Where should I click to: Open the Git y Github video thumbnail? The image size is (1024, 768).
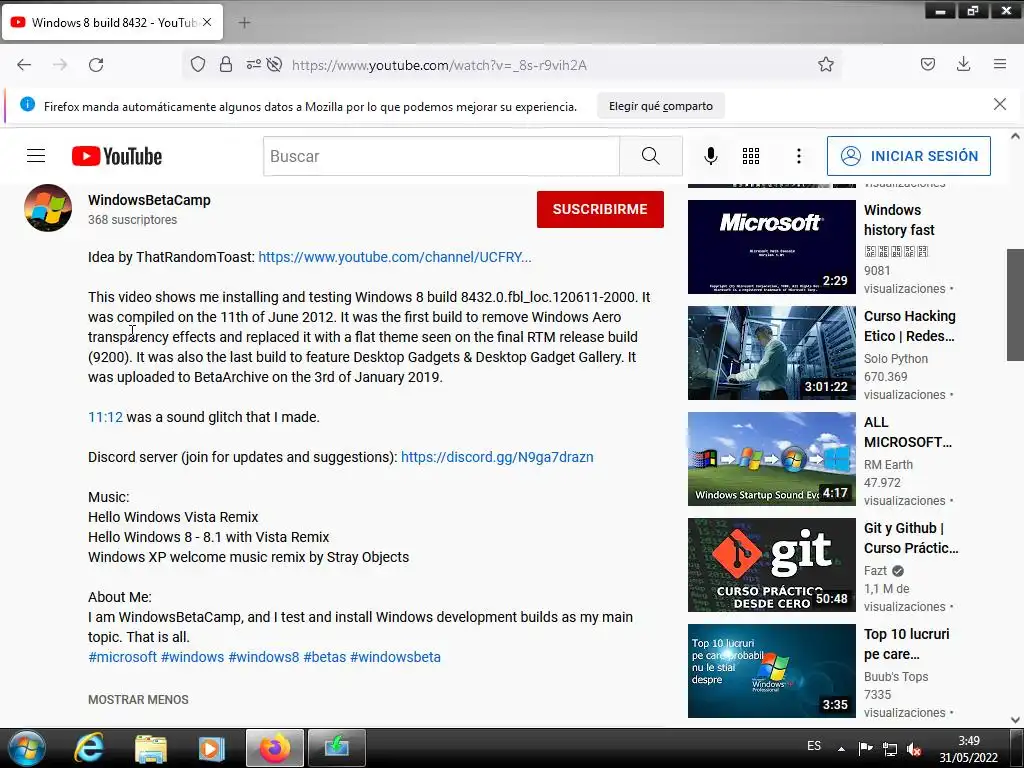click(771, 565)
